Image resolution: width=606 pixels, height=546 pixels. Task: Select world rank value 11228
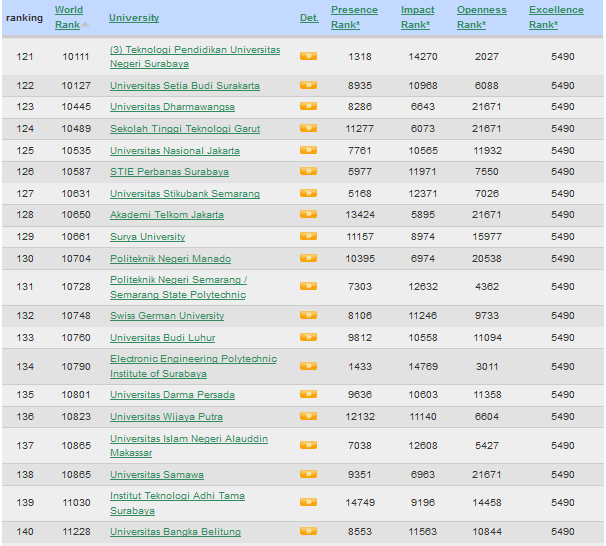(76, 532)
